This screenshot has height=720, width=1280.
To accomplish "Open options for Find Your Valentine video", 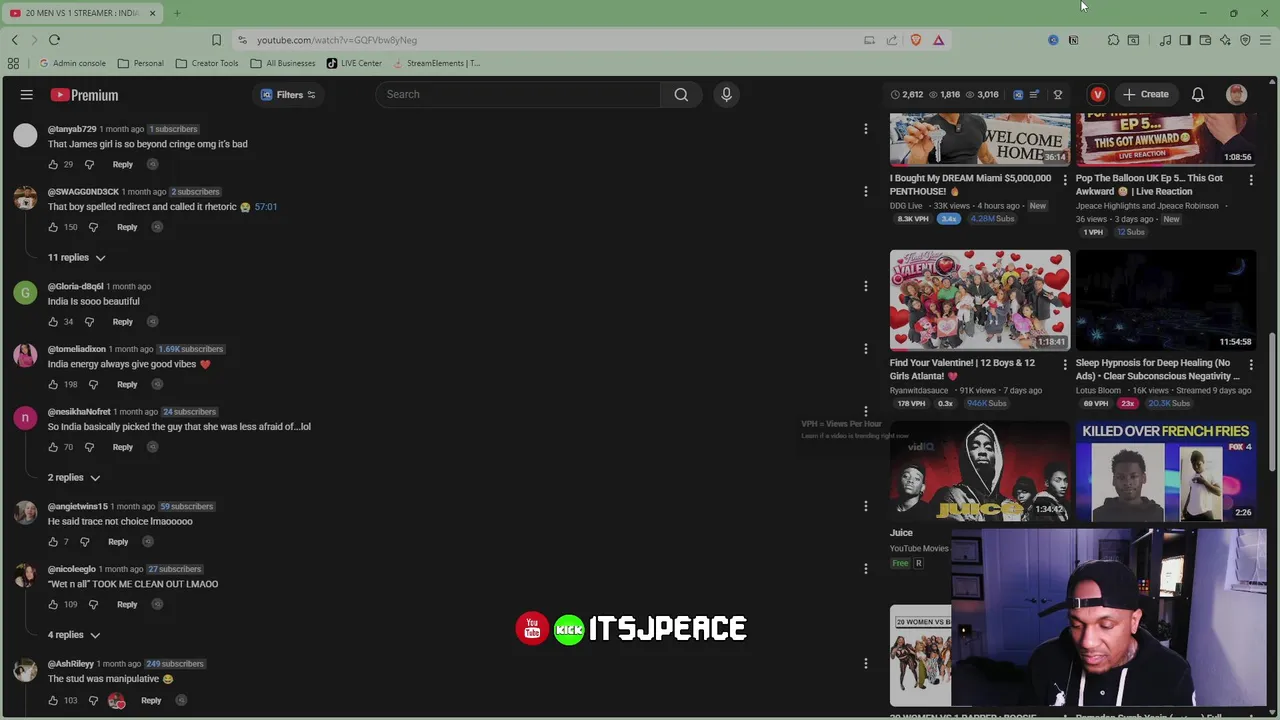I will click(1064, 365).
